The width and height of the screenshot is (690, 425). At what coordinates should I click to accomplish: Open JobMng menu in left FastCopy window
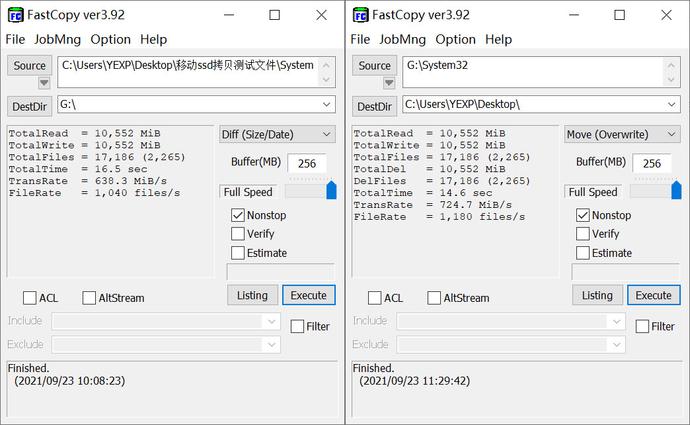coord(58,40)
